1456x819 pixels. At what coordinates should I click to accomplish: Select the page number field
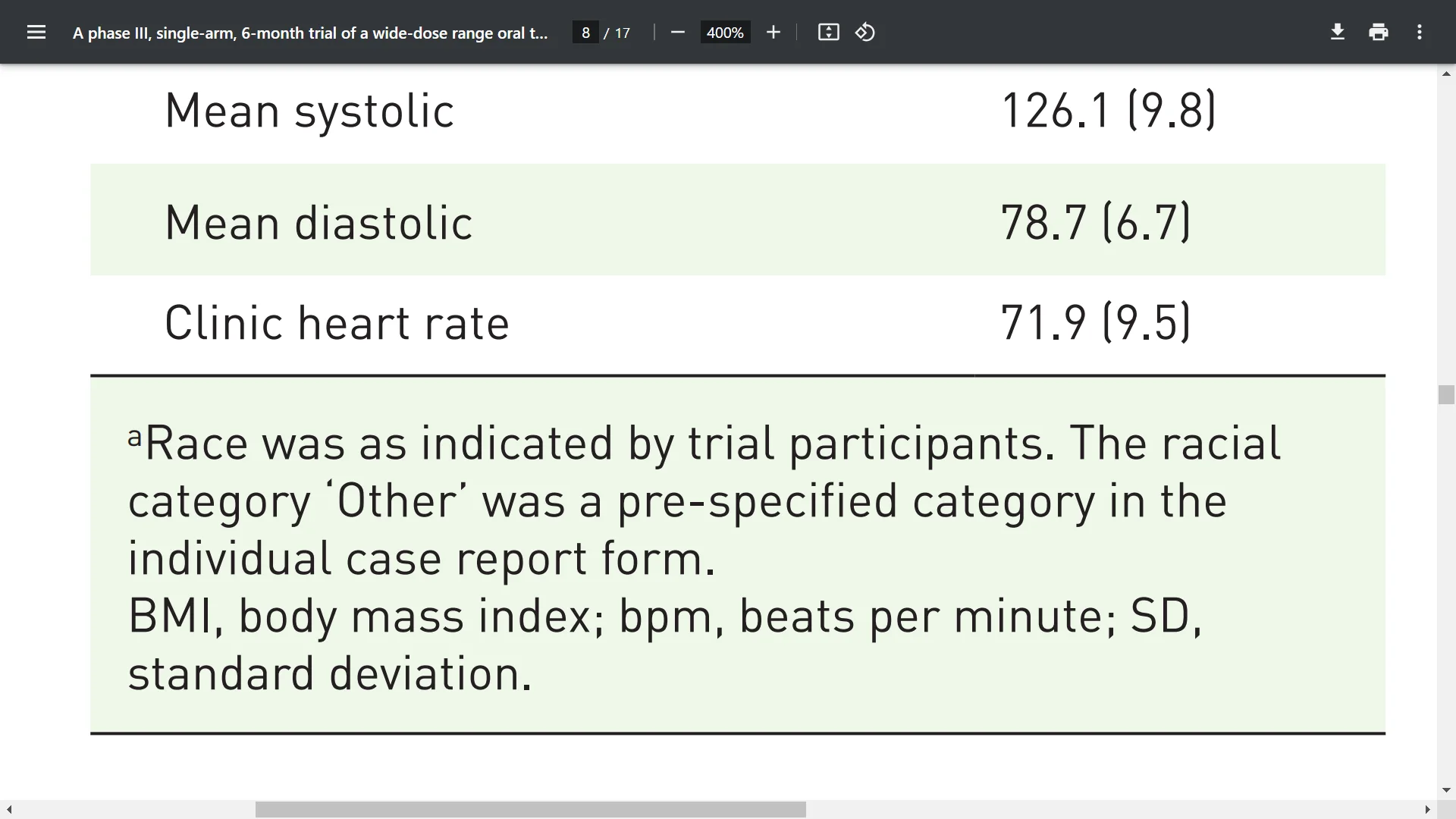coord(585,33)
